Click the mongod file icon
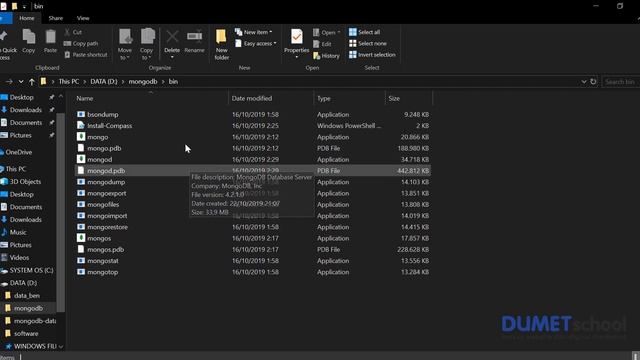 [x=81, y=159]
